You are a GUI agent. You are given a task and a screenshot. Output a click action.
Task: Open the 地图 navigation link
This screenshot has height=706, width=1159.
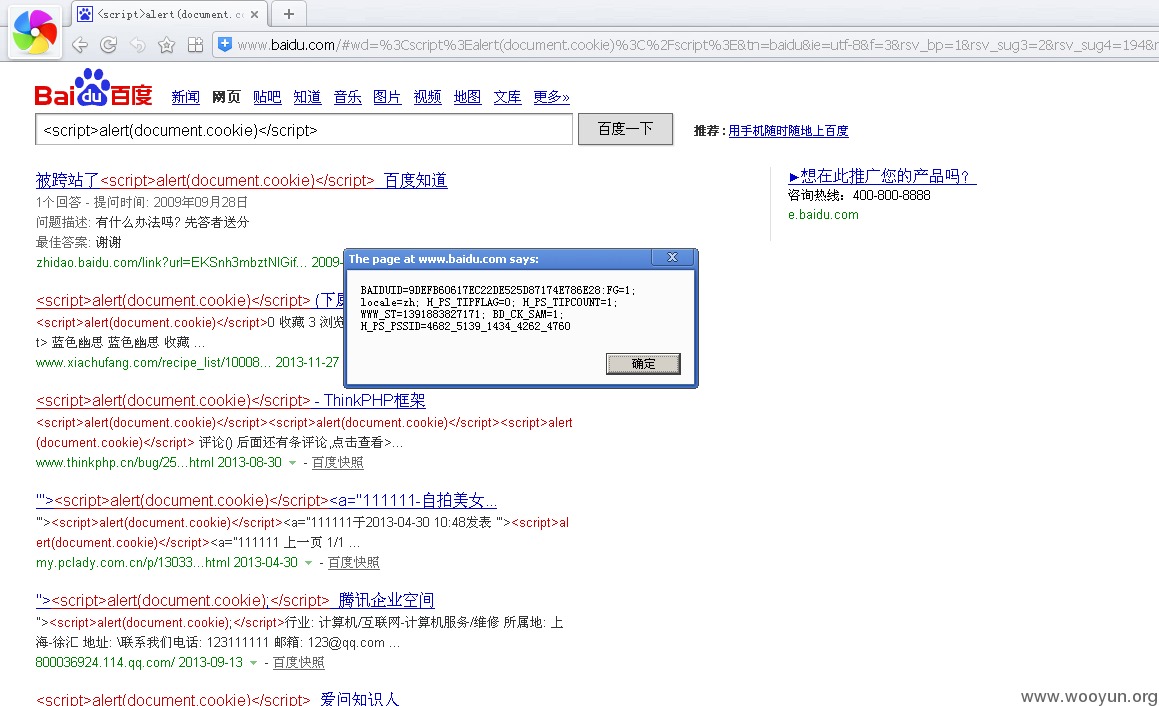[467, 97]
